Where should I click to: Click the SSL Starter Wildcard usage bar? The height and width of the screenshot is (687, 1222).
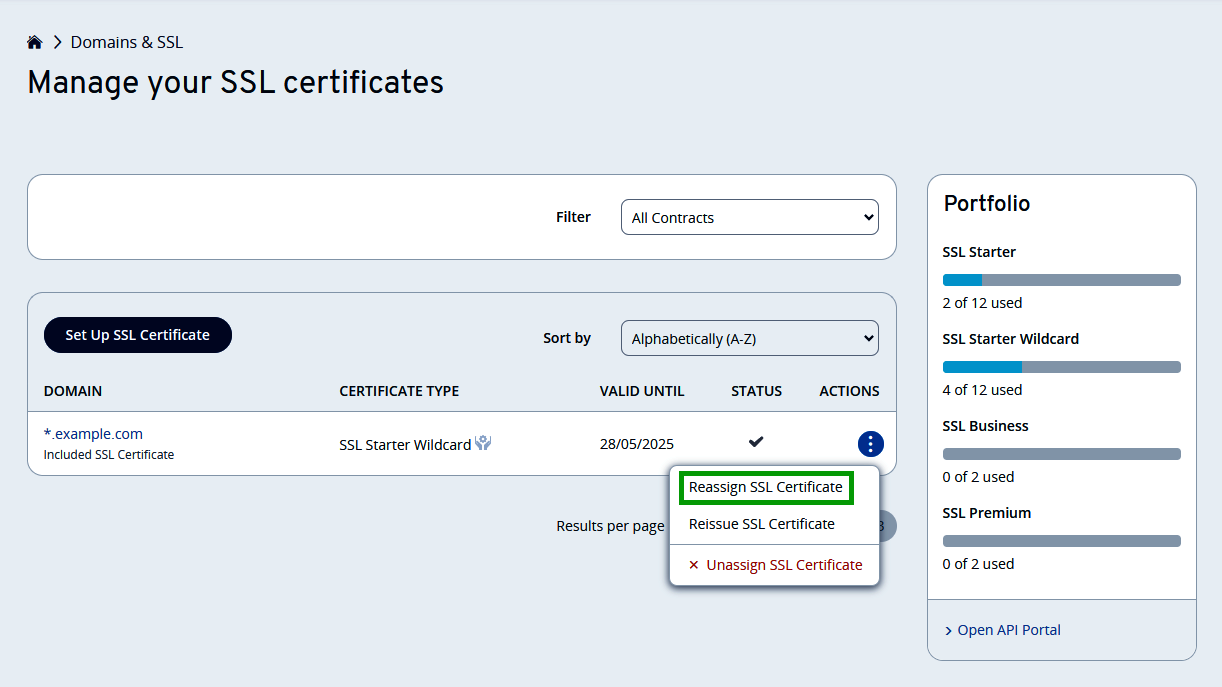click(1061, 367)
